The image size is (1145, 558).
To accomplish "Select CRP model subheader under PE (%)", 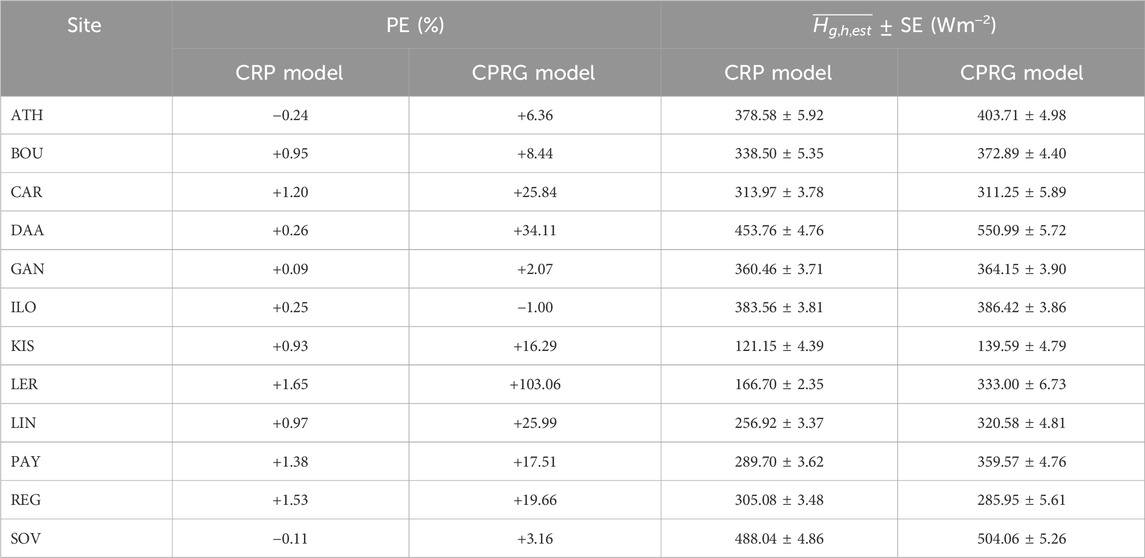I will tap(290, 73).
